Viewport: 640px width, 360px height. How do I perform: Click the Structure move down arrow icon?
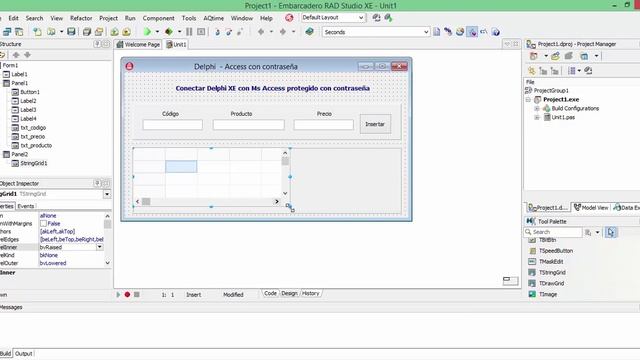tap(27, 55)
